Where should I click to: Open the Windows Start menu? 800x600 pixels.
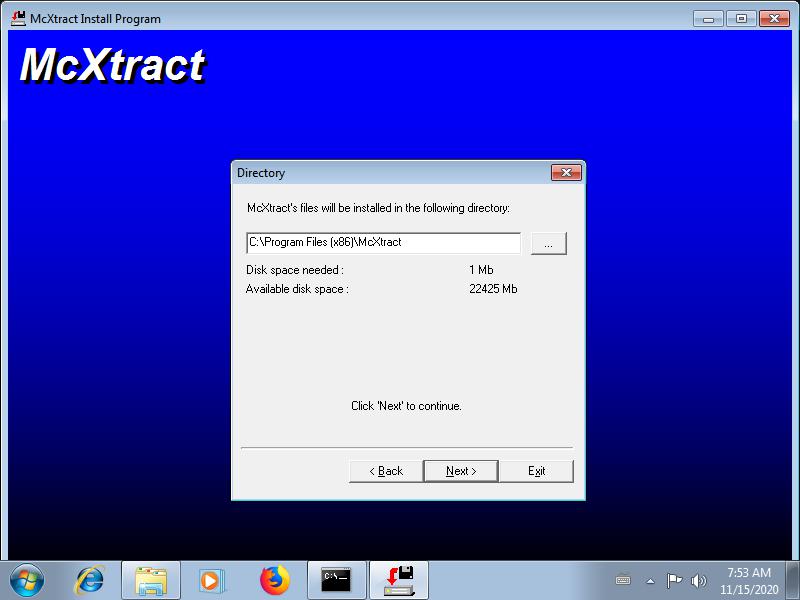tap(27, 580)
